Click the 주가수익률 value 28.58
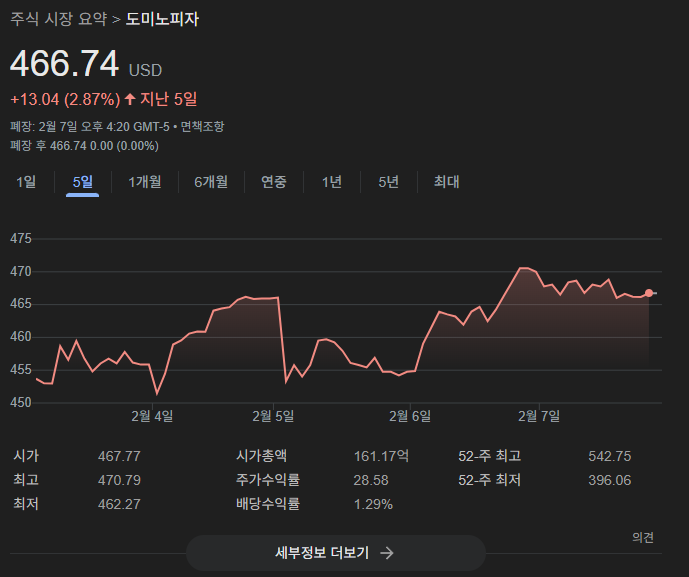689x577 pixels. [371, 480]
